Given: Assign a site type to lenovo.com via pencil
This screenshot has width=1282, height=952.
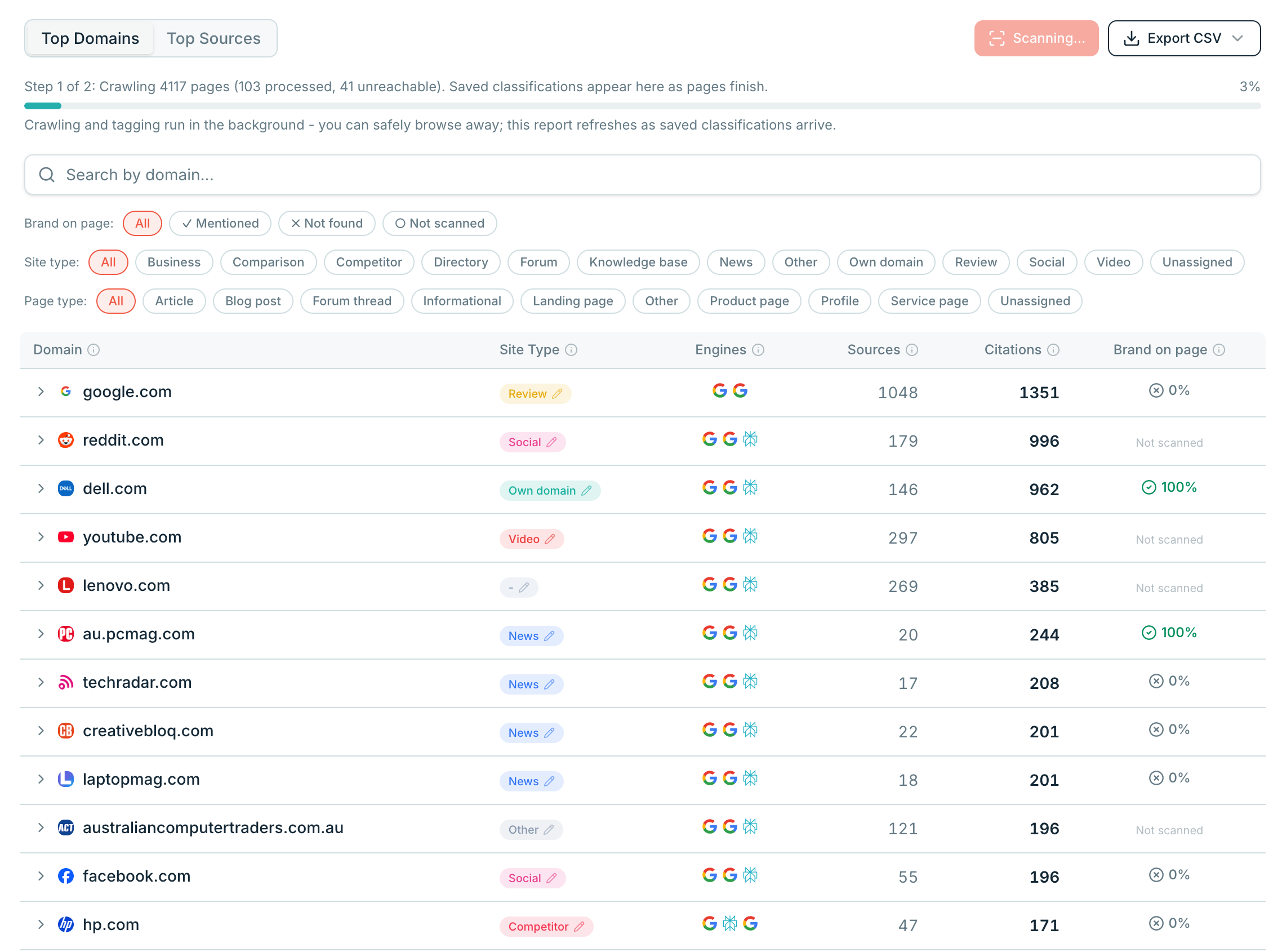Looking at the screenshot, I should pyautogui.click(x=524, y=587).
